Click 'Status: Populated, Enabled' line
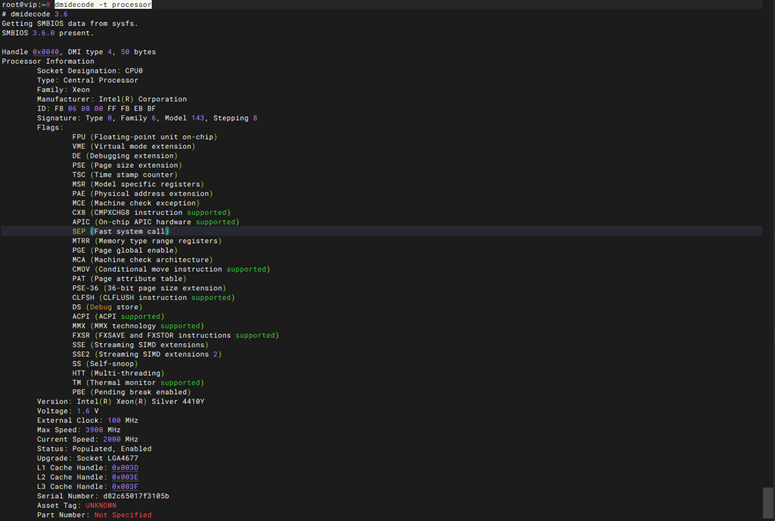This screenshot has height=521, width=775. (x=94, y=449)
